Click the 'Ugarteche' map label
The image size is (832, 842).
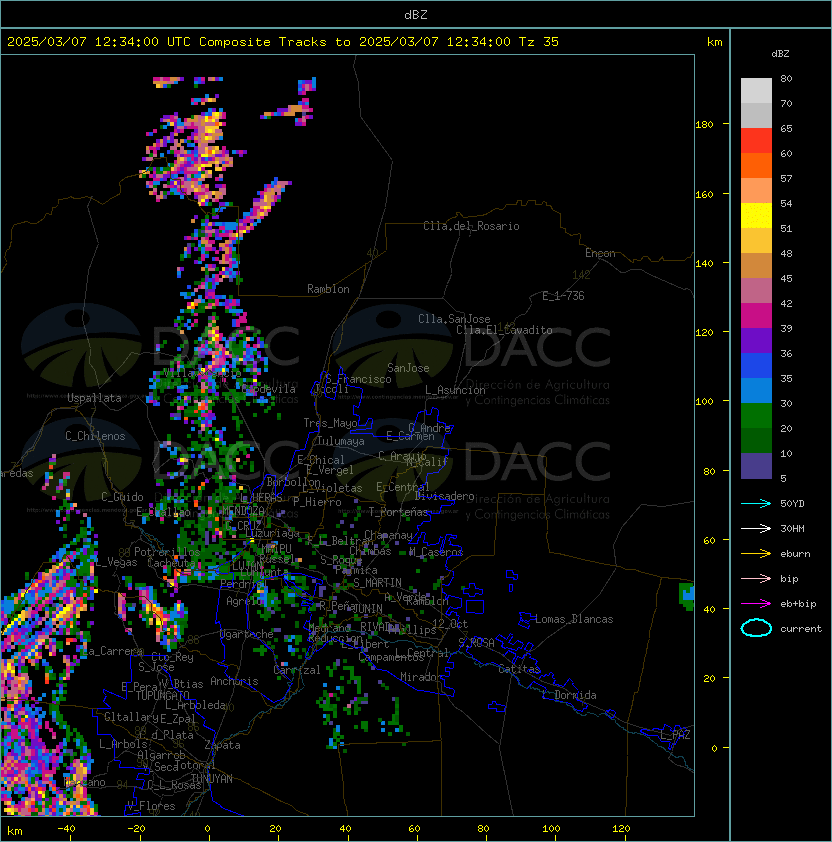[x=247, y=634]
